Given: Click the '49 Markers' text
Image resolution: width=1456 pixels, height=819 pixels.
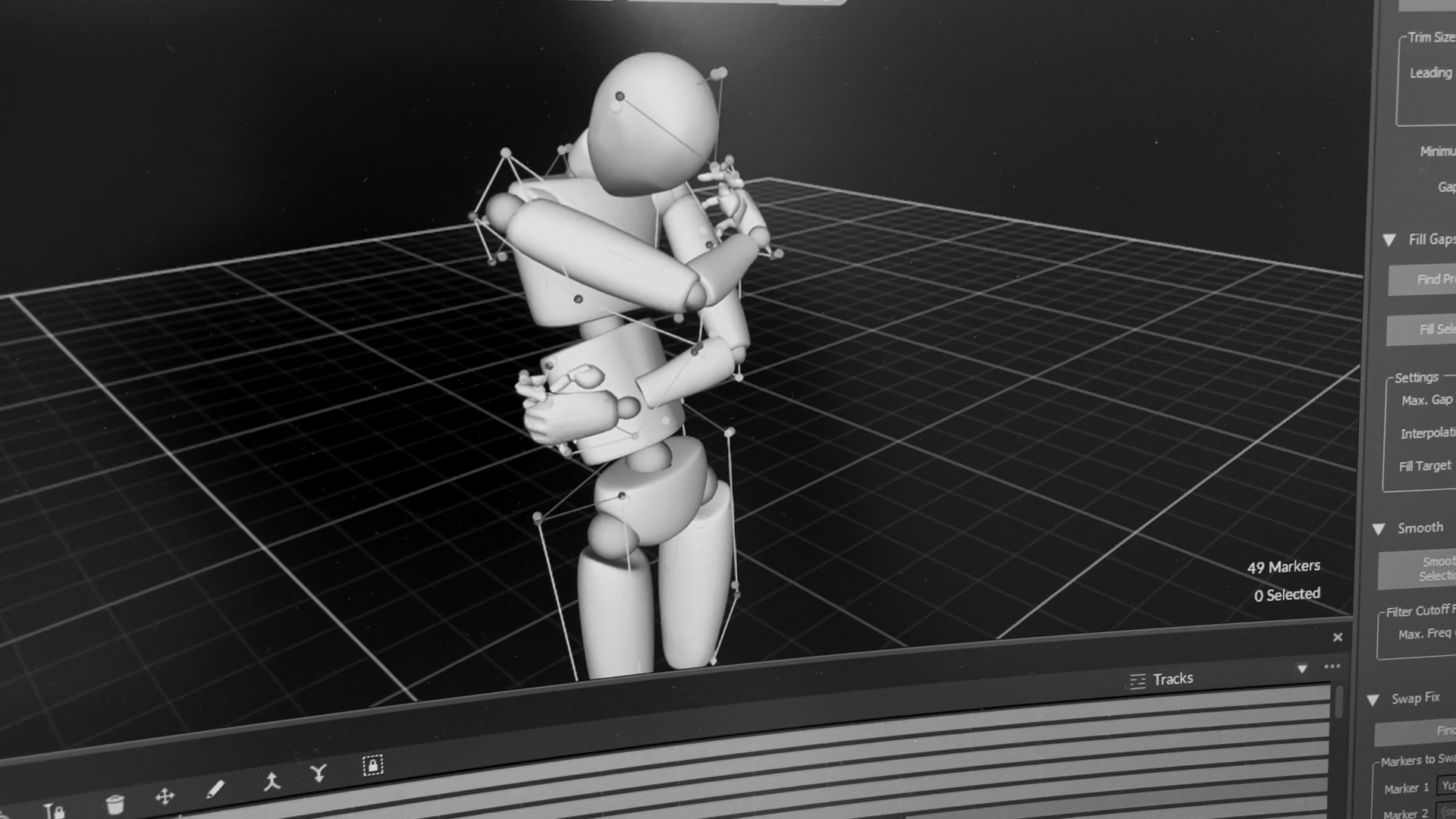Looking at the screenshot, I should click(x=1283, y=567).
